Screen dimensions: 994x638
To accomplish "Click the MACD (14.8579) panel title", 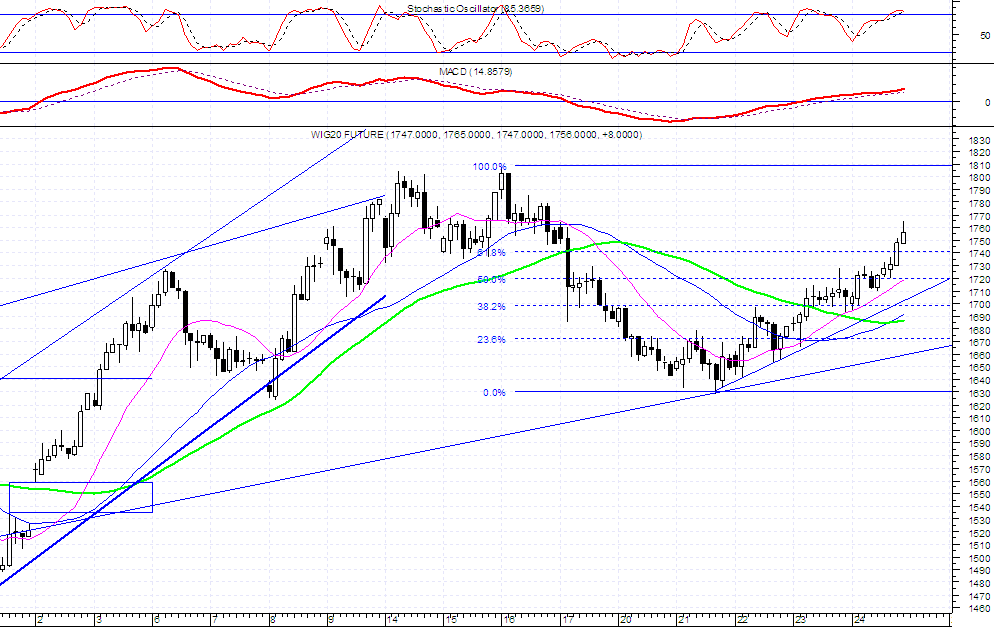I will point(475,72).
